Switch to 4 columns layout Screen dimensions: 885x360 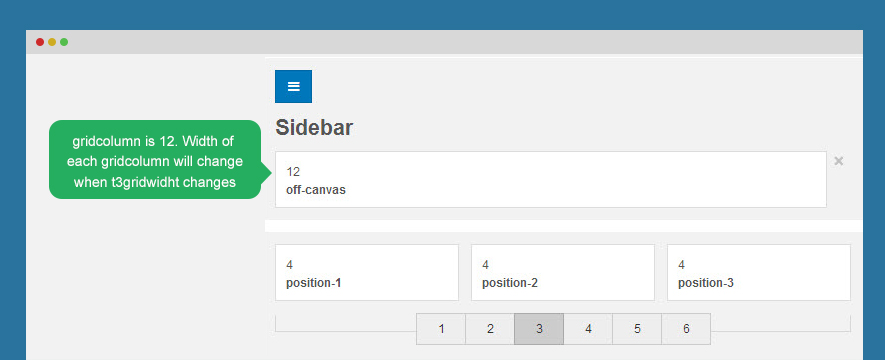[588, 329]
